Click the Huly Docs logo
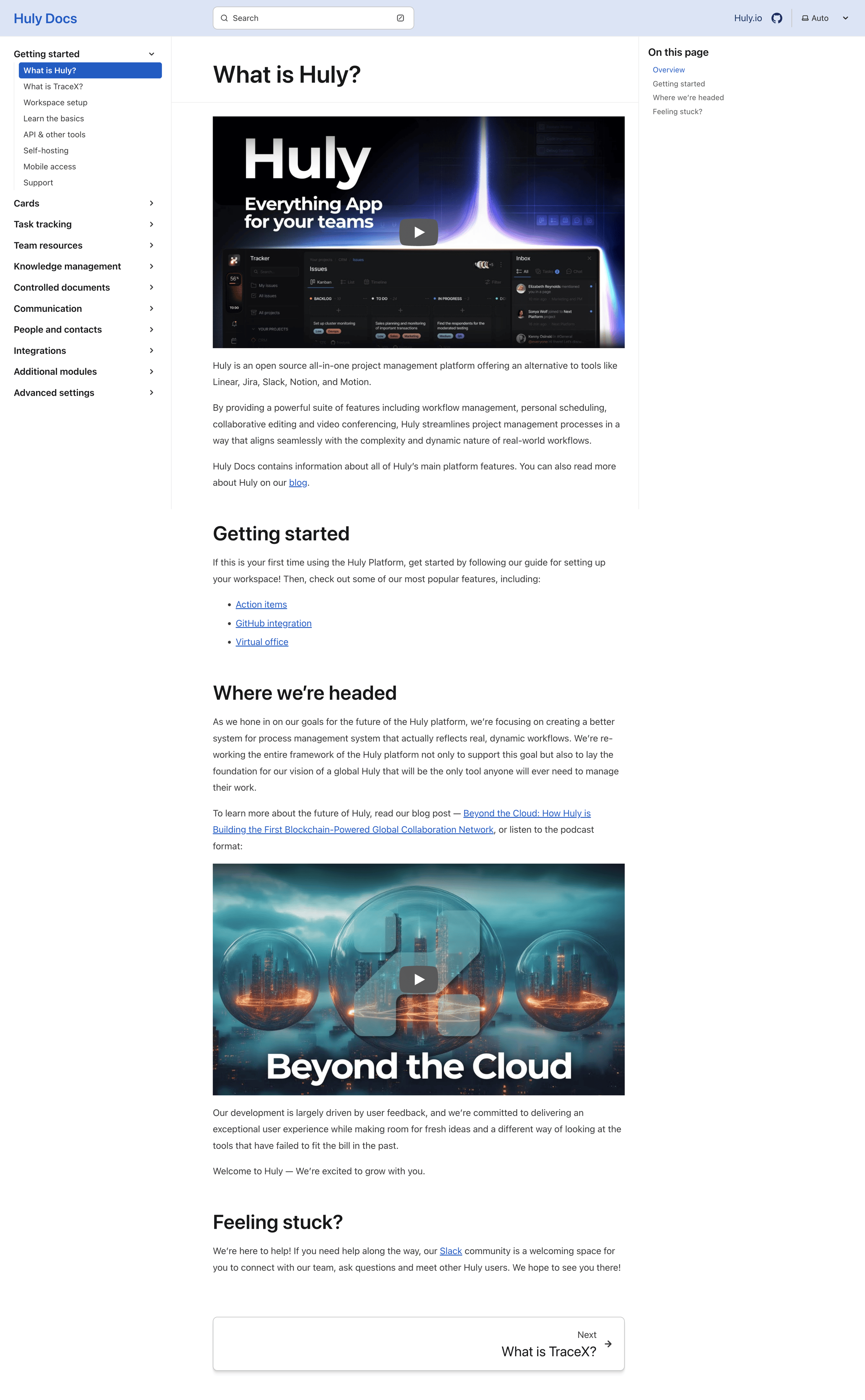 click(45, 18)
